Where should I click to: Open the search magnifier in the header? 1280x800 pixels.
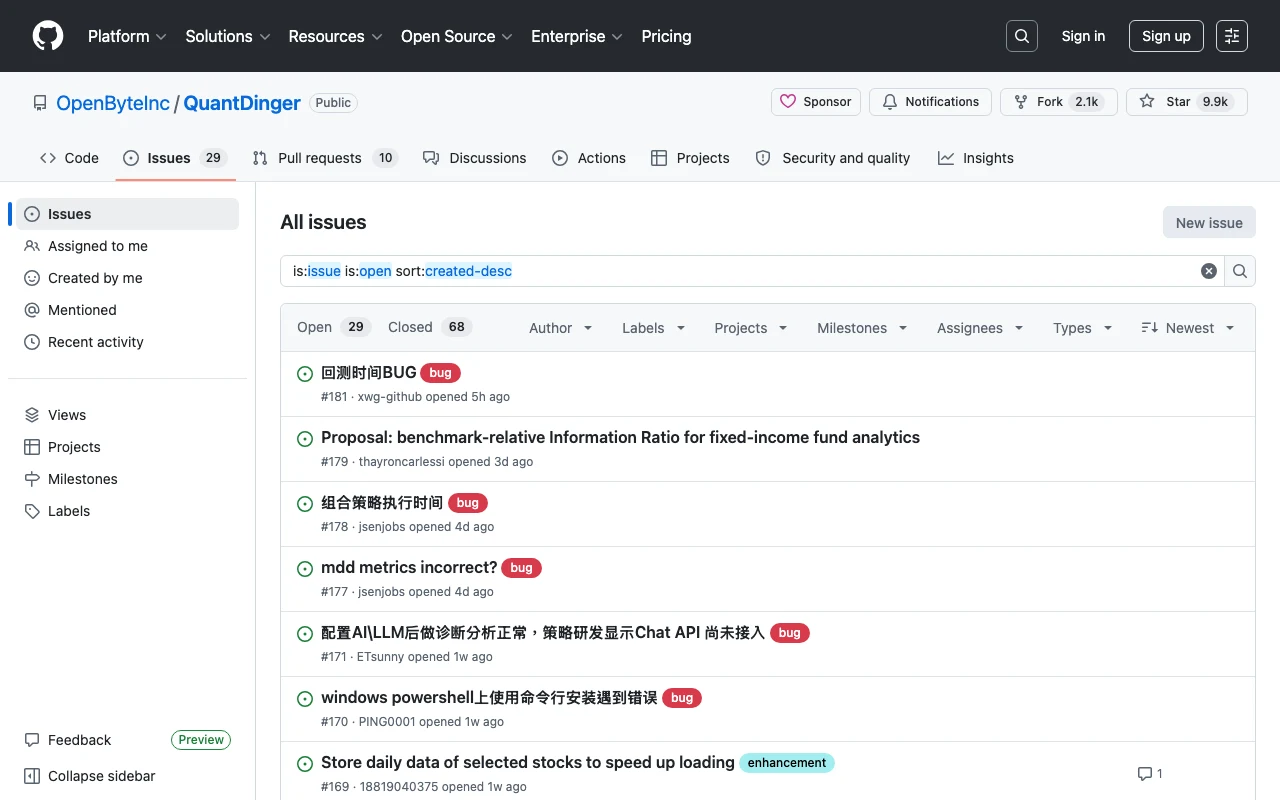pyautogui.click(x=1022, y=36)
